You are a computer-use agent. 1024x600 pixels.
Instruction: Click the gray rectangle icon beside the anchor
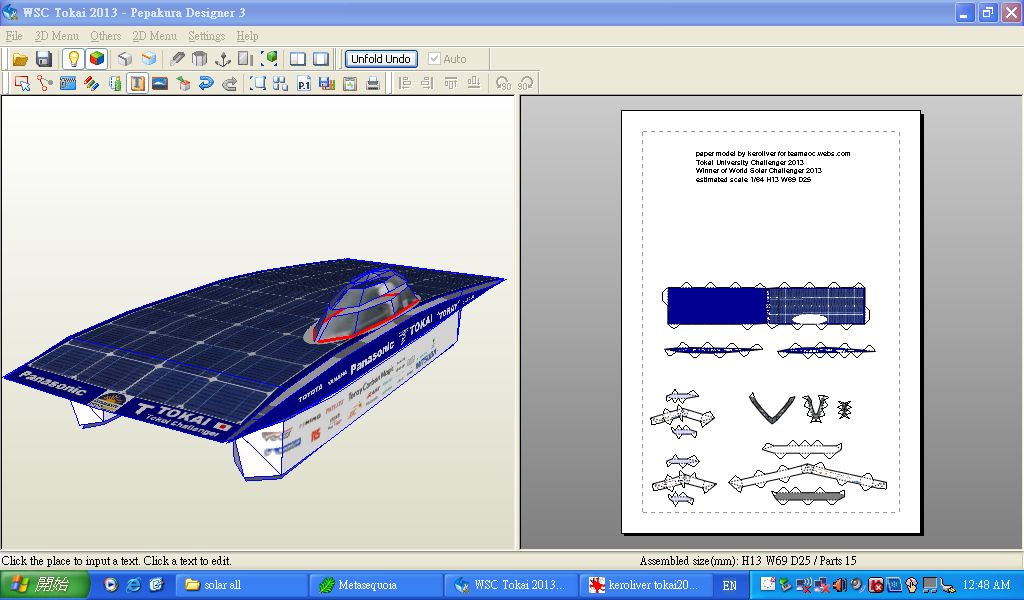click(246, 59)
